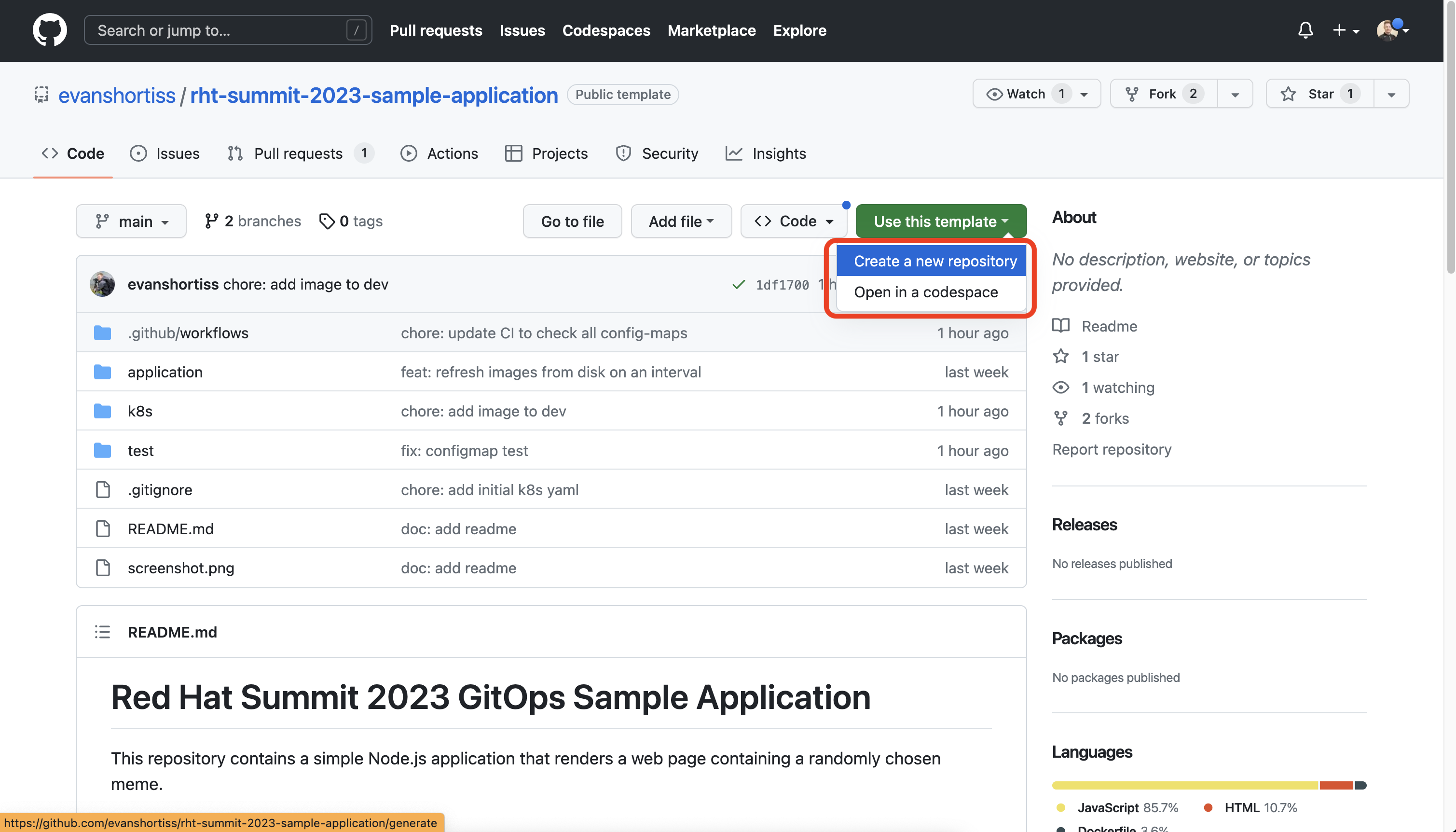
Task: Switch to the Security tab
Action: pos(657,153)
